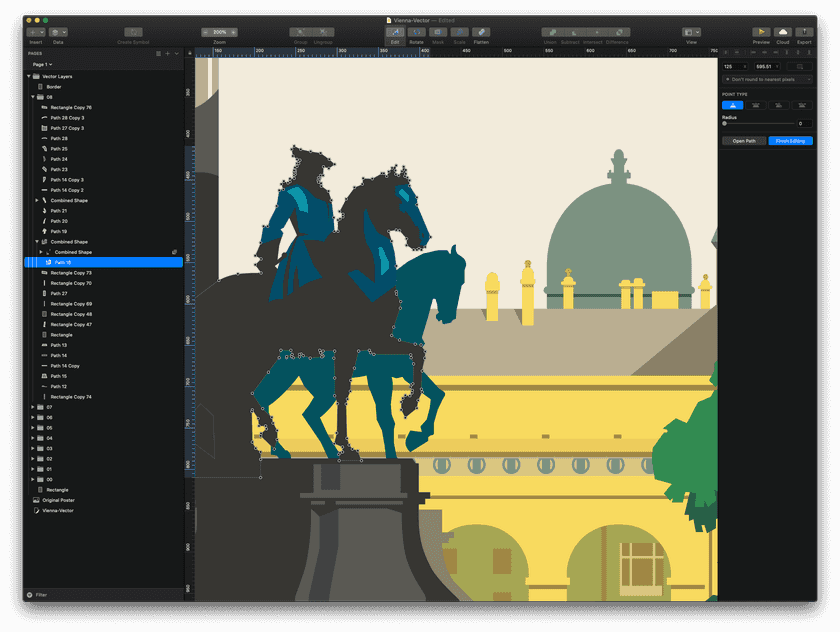The height and width of the screenshot is (632, 840).
Task: Apply the Union boolean operation
Action: (553, 32)
